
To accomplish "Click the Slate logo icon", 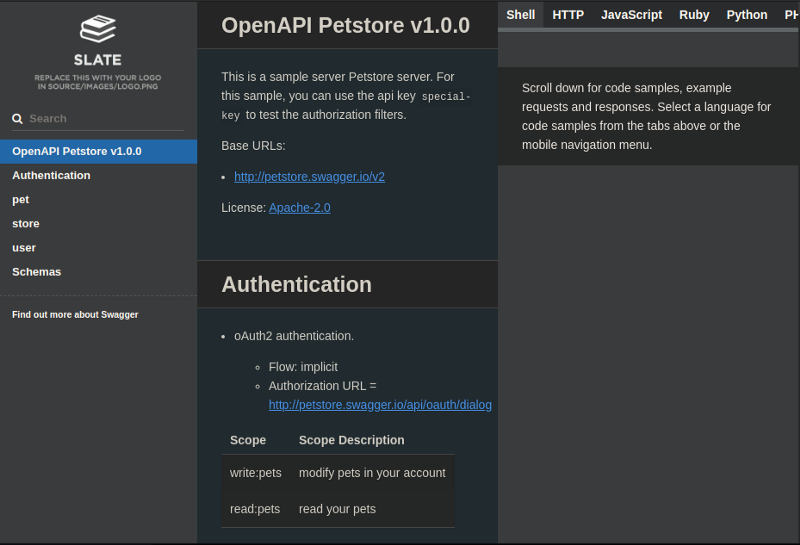I will tap(97, 29).
